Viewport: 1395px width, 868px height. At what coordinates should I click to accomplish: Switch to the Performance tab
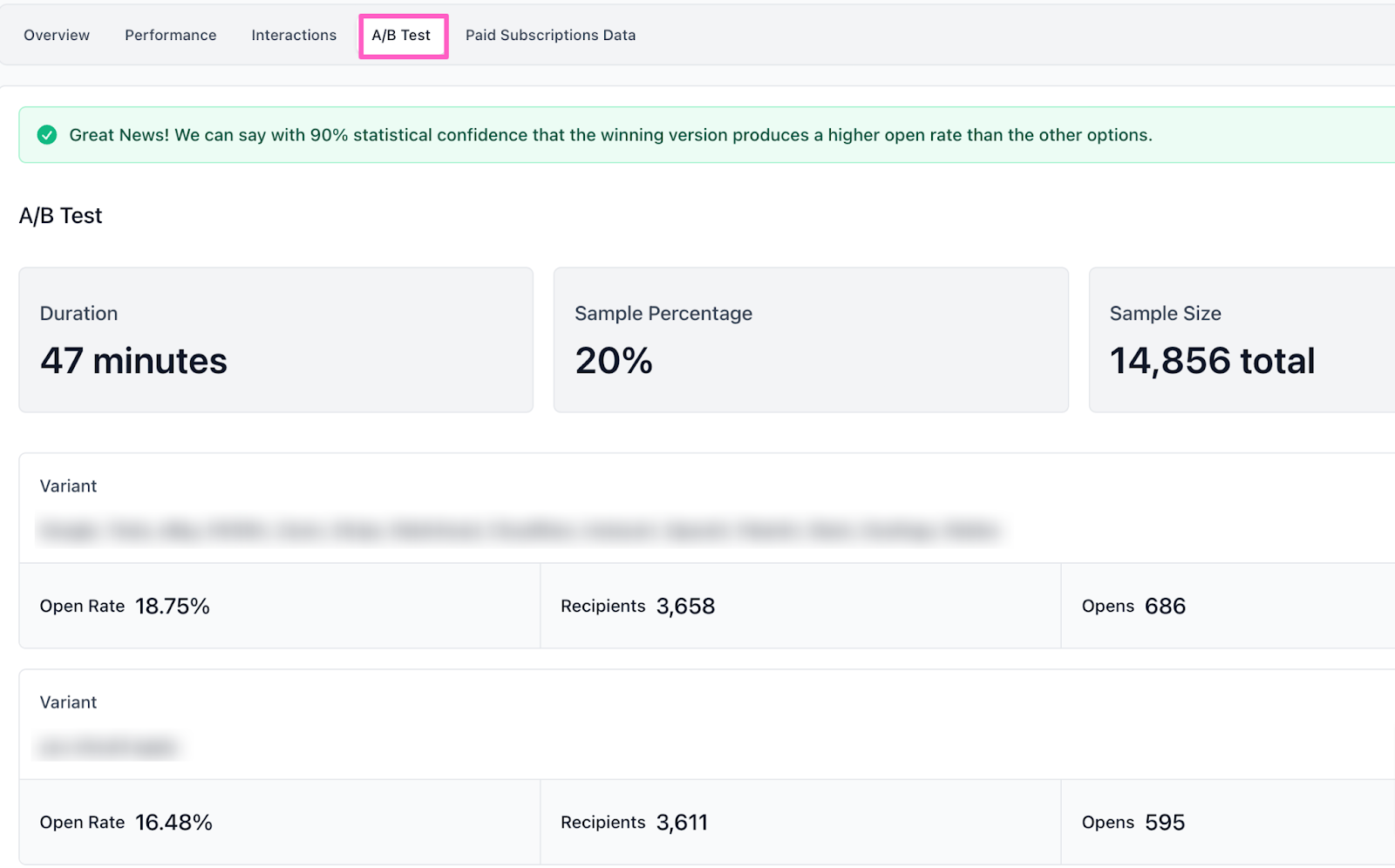tap(170, 36)
